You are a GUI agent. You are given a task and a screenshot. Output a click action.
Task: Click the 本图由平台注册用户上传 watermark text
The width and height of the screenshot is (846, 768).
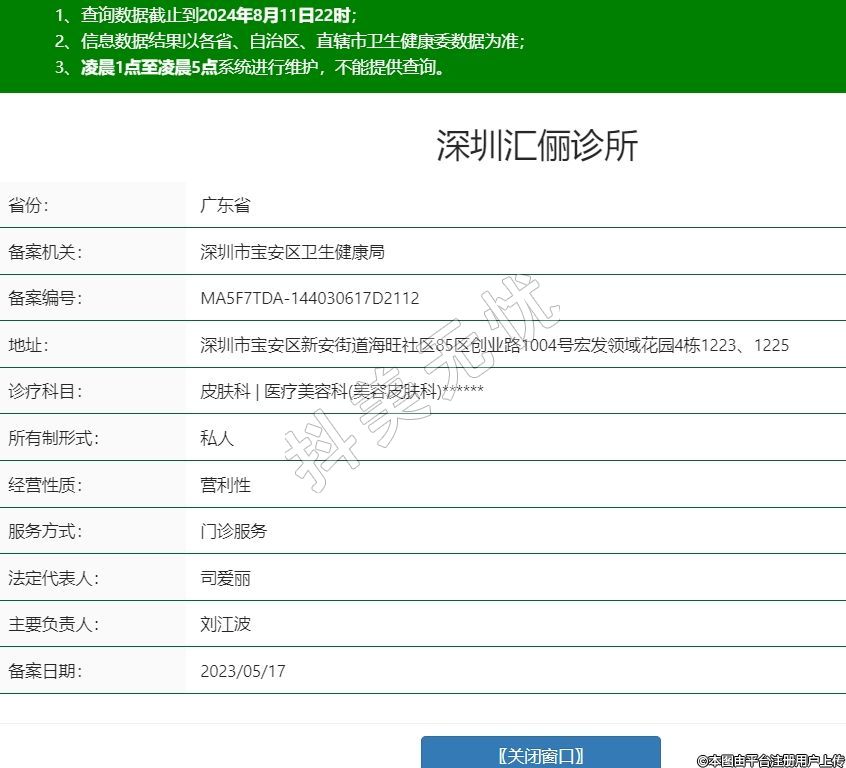[x=770, y=760]
